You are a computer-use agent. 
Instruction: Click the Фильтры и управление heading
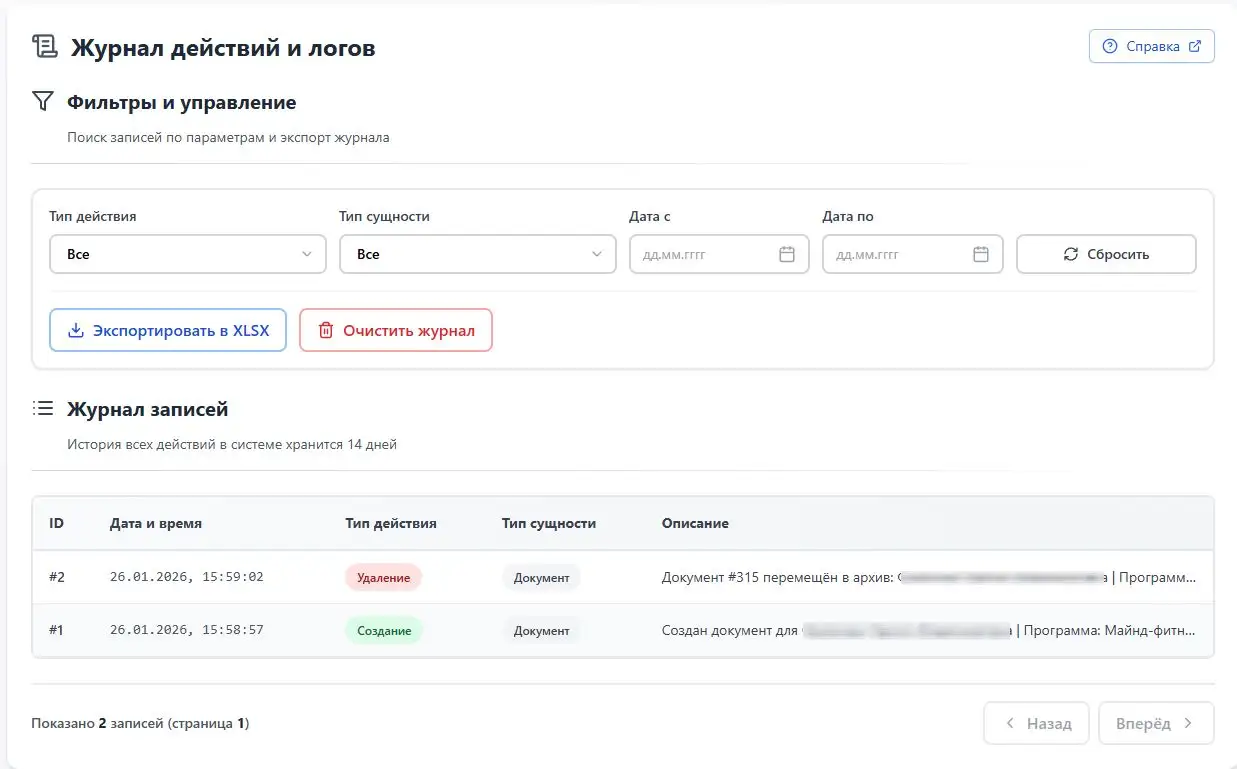[181, 102]
